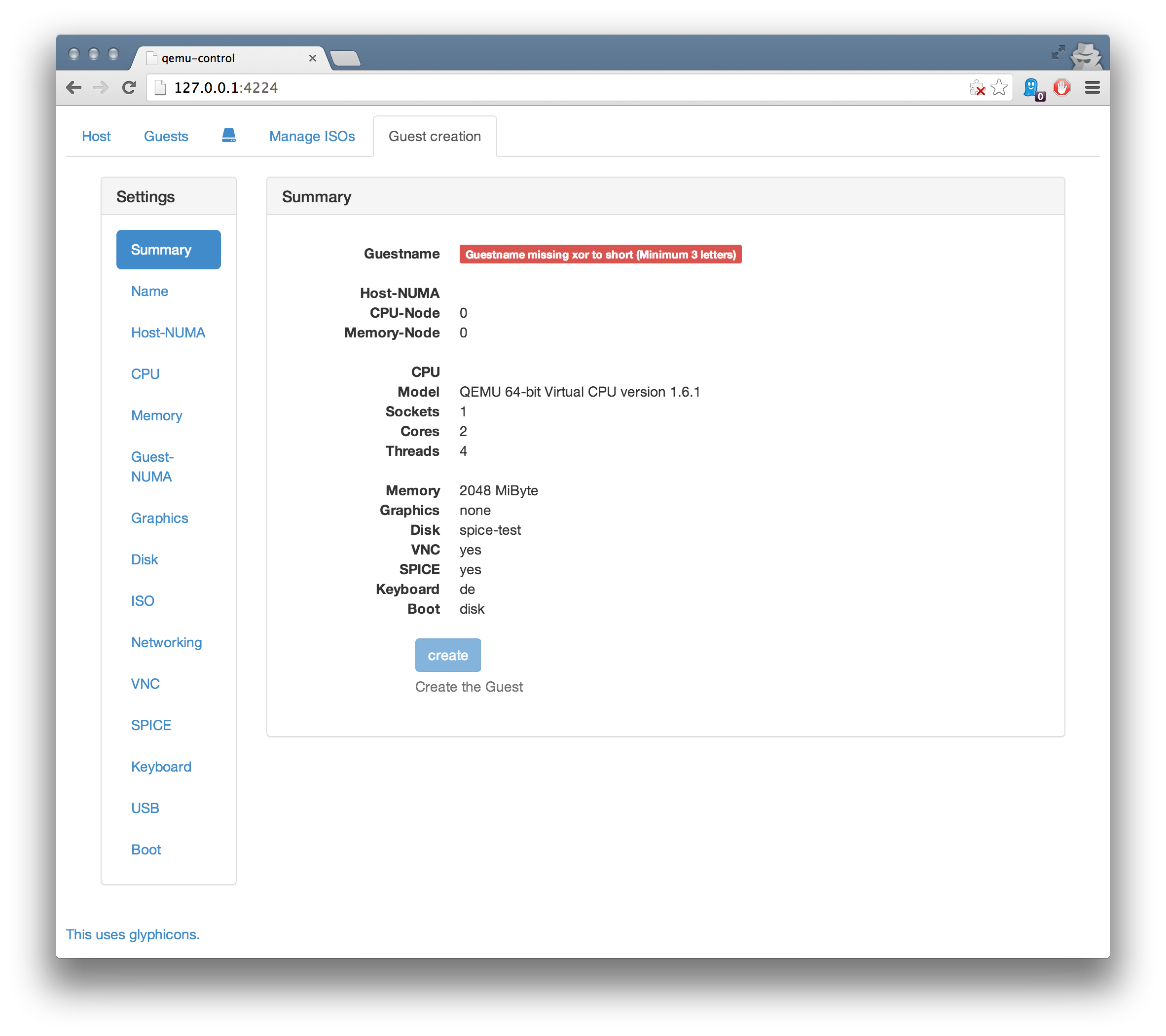Viewport: 1166px width, 1036px height.
Task: Bookmark page with star icon
Action: 999,87
